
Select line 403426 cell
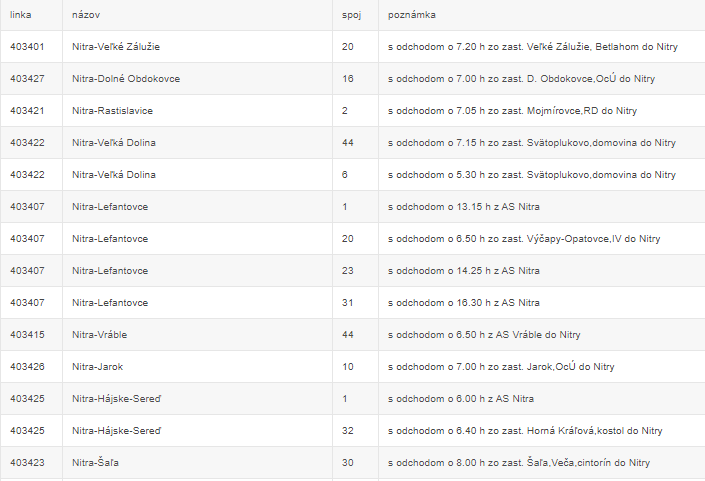[27, 366]
